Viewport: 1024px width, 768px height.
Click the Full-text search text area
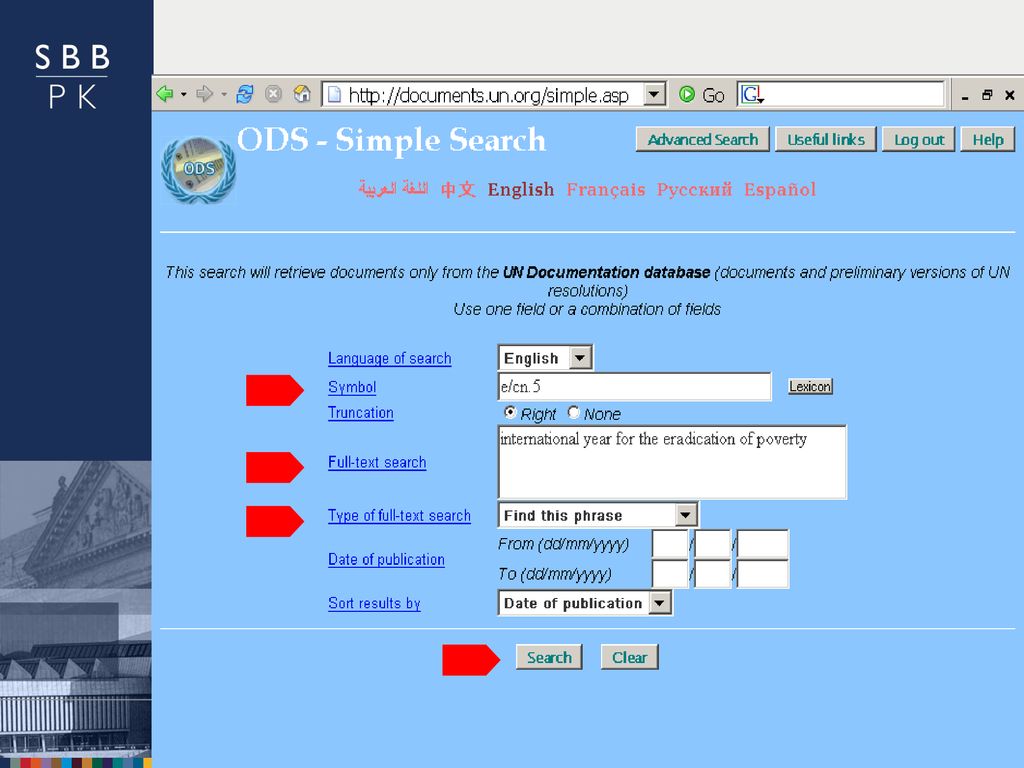(672, 462)
